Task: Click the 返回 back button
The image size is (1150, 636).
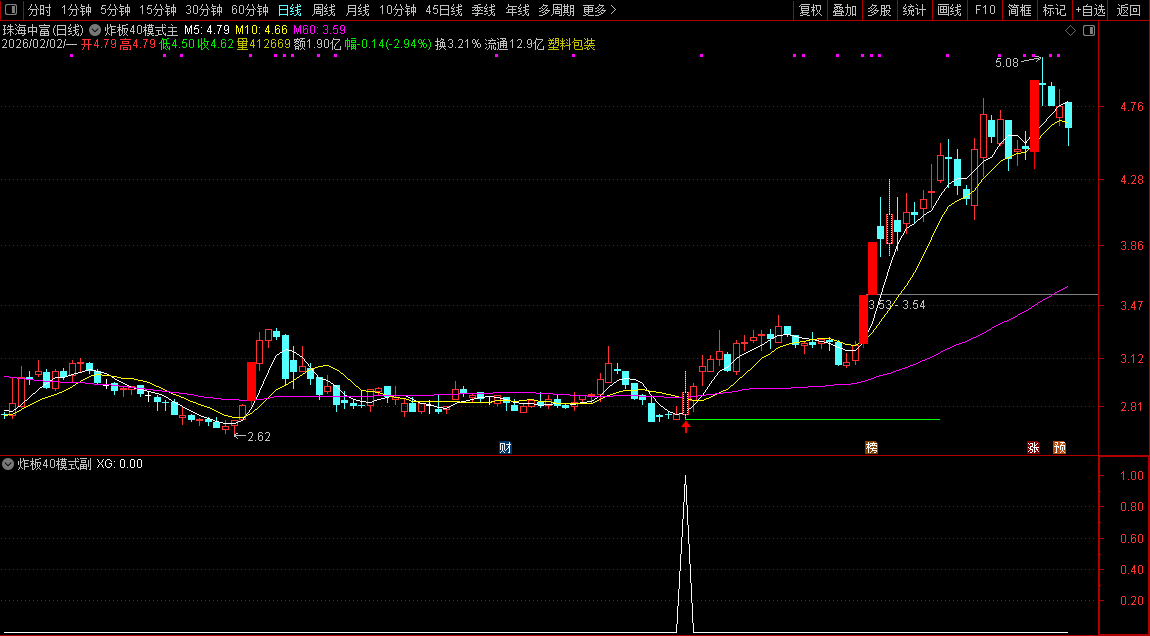Action: tap(1129, 10)
